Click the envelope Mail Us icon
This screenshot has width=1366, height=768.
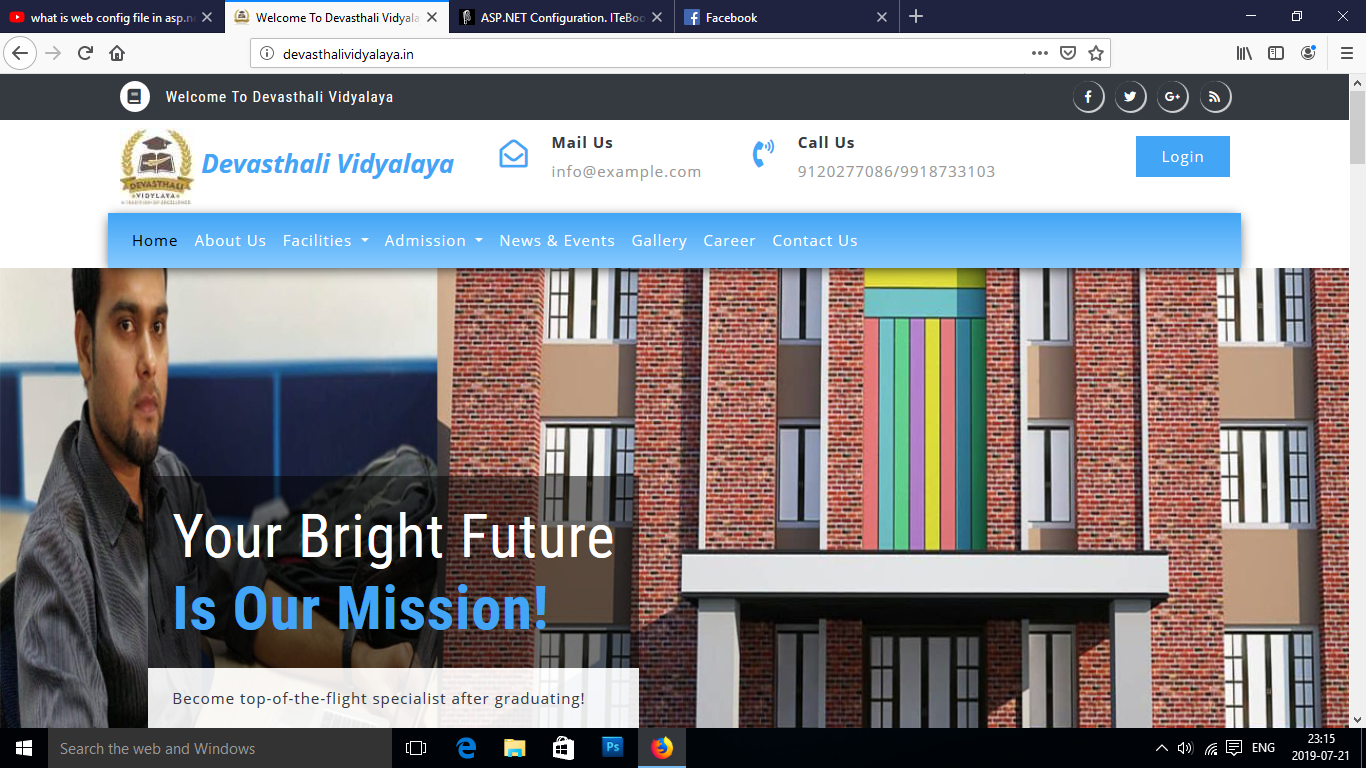click(513, 154)
